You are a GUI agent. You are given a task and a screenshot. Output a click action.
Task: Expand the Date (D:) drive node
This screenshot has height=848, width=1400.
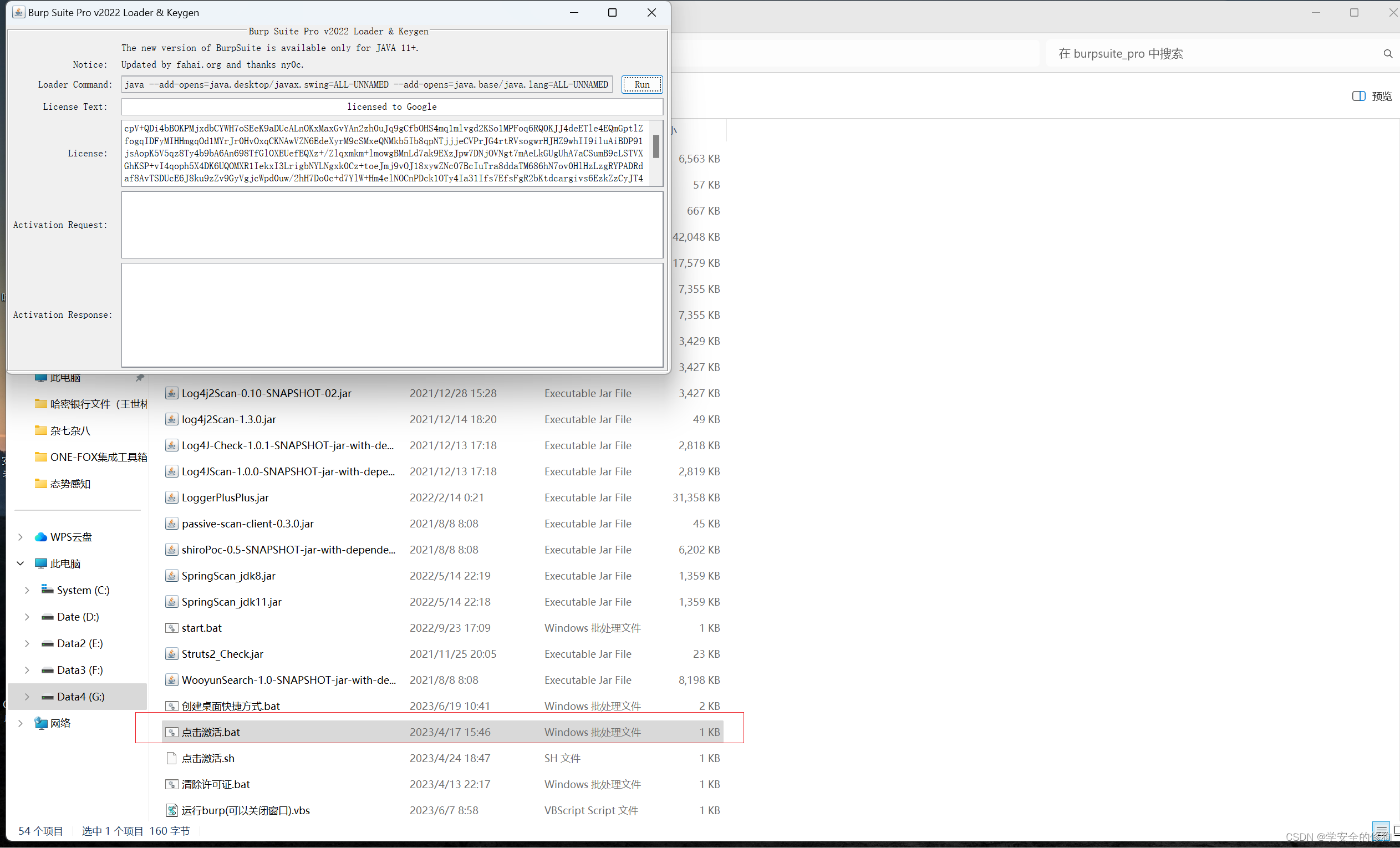pyautogui.click(x=27, y=617)
